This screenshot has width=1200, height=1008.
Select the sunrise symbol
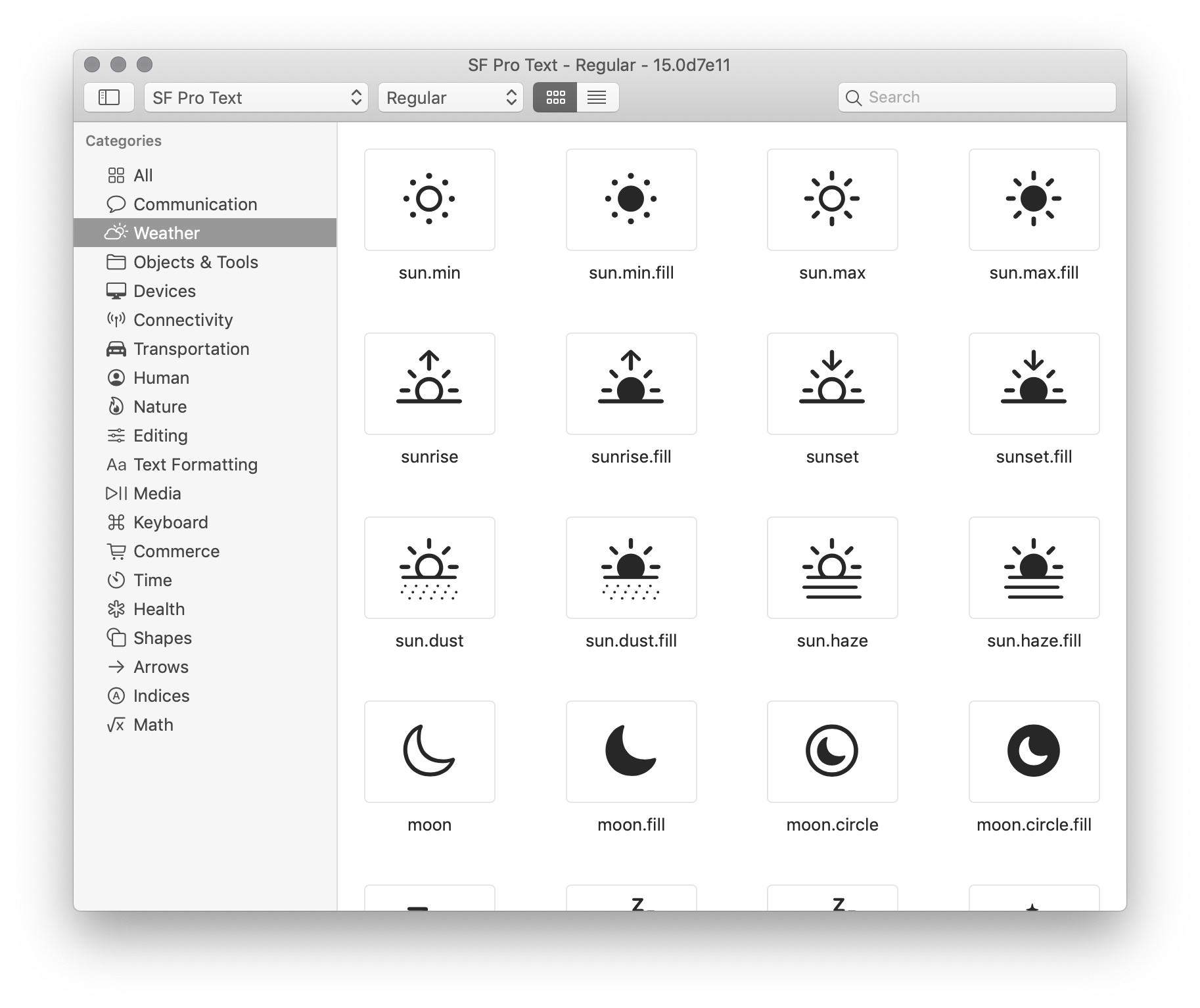click(429, 383)
